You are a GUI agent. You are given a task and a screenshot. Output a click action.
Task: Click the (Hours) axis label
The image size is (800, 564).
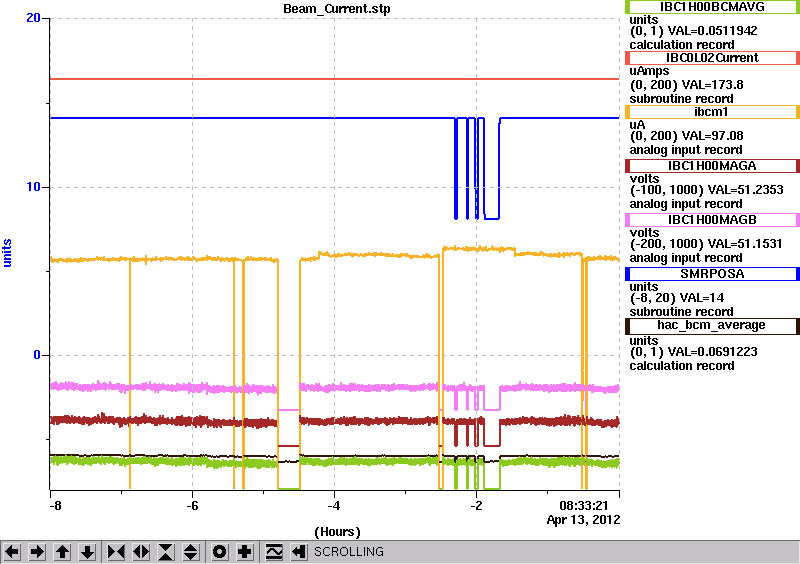point(337,532)
